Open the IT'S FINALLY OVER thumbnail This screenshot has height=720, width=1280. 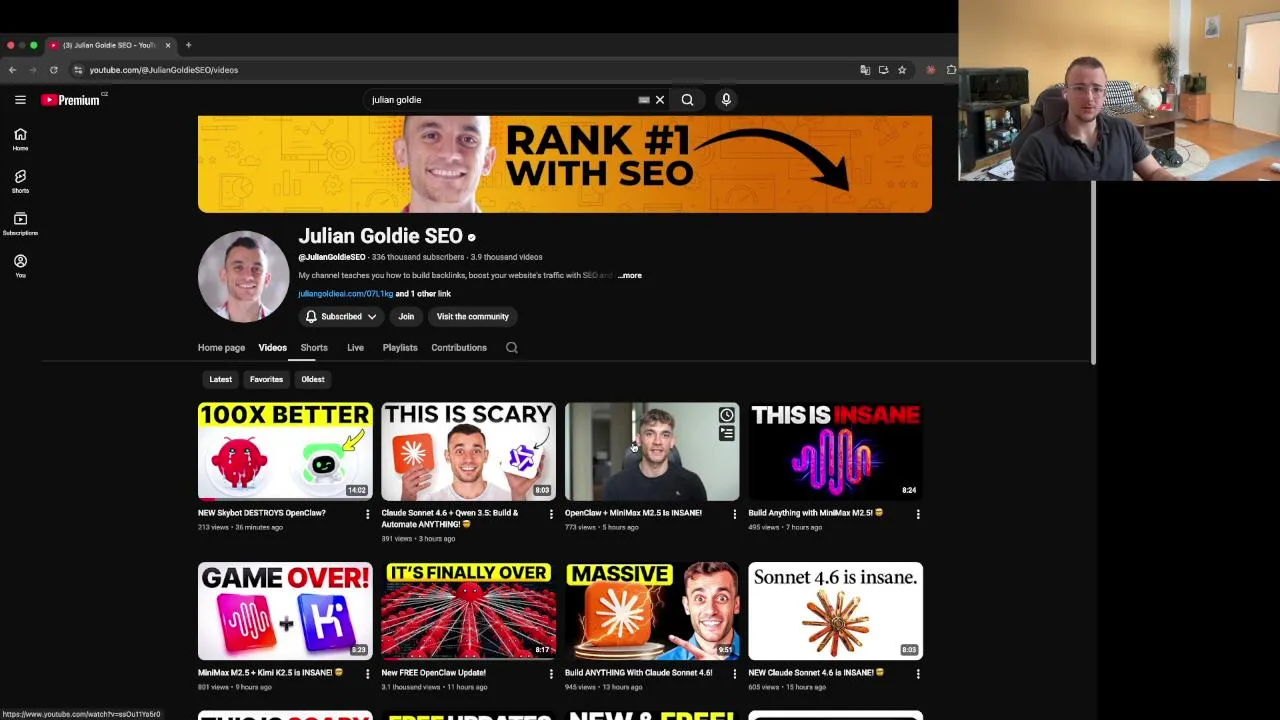click(x=468, y=611)
